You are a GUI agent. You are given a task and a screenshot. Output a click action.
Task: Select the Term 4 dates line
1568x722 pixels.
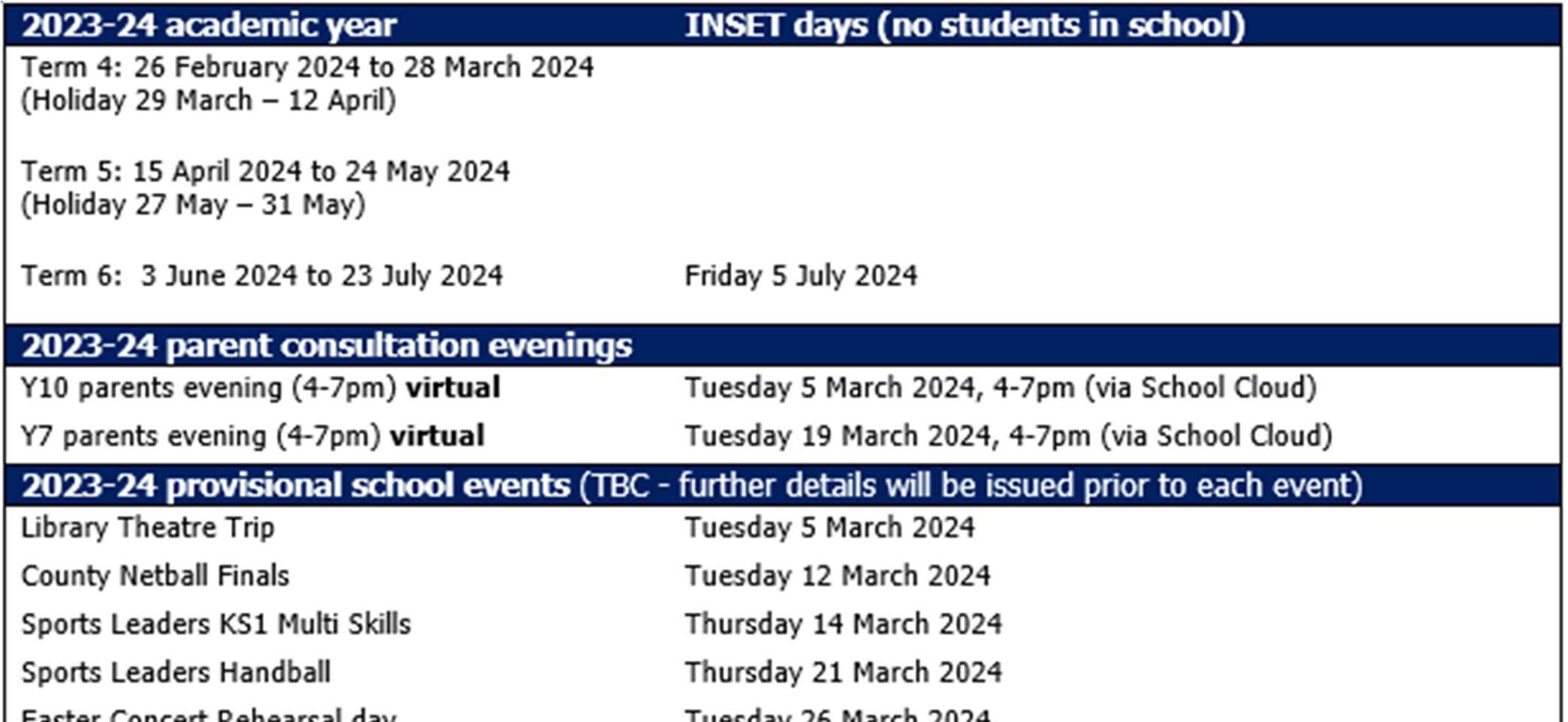307,68
